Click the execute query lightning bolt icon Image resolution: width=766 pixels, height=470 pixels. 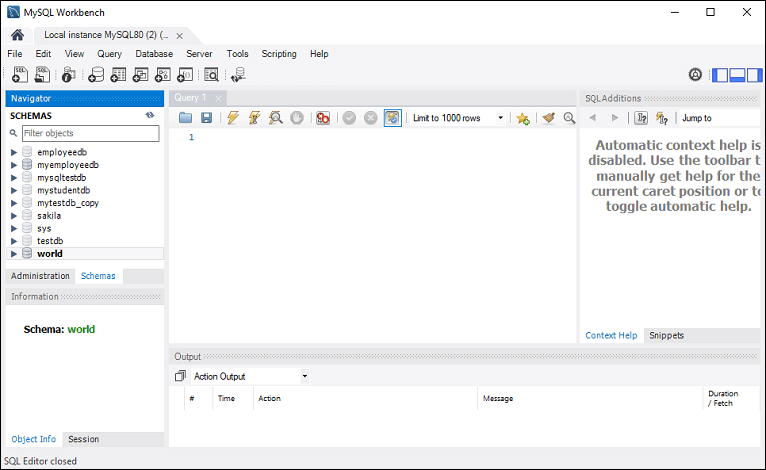(233, 118)
